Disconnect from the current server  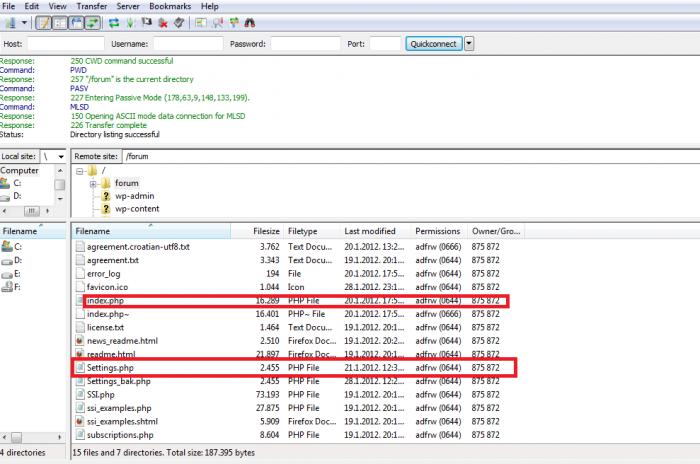[x=163, y=23]
